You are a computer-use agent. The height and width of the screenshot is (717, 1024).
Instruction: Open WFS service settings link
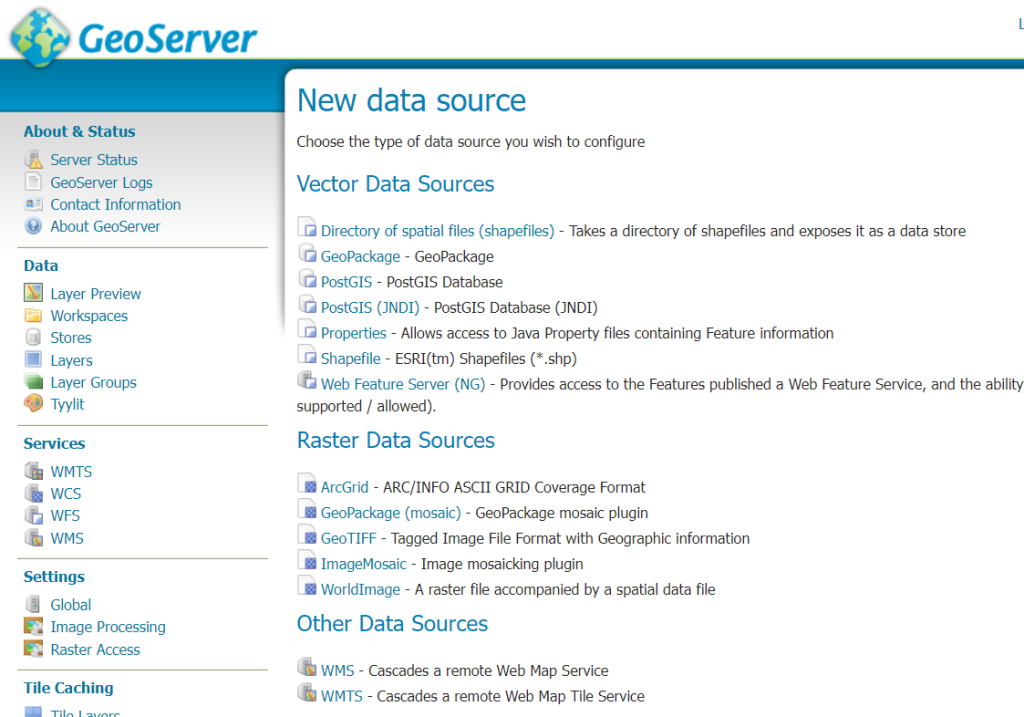65,516
